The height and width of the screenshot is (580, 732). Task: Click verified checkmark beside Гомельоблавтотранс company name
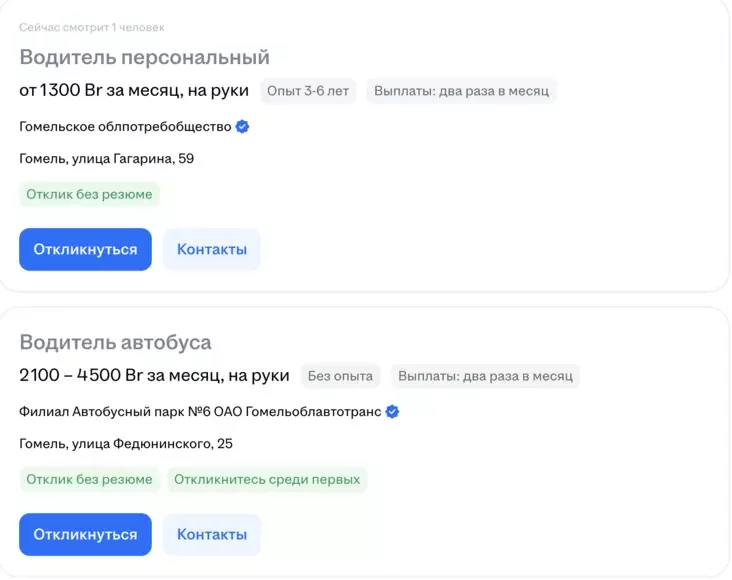coord(393,412)
